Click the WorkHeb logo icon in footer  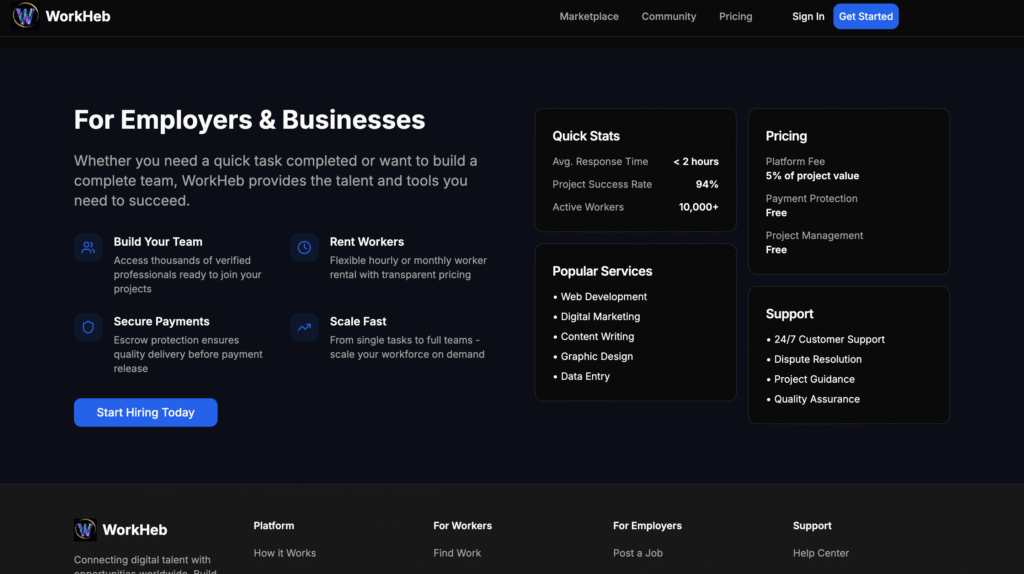click(x=85, y=530)
